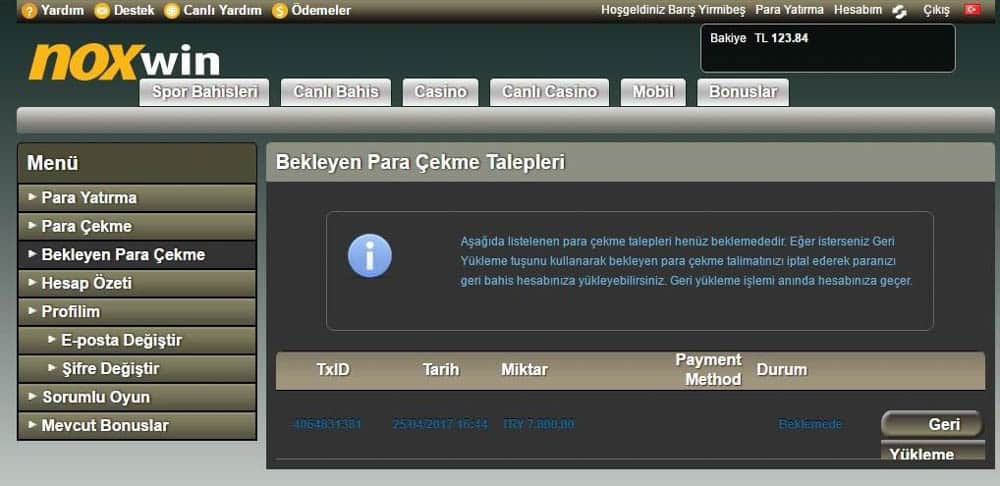The image size is (1000, 486).
Task: Open Hesabım in the top bar
Action: [858, 10]
